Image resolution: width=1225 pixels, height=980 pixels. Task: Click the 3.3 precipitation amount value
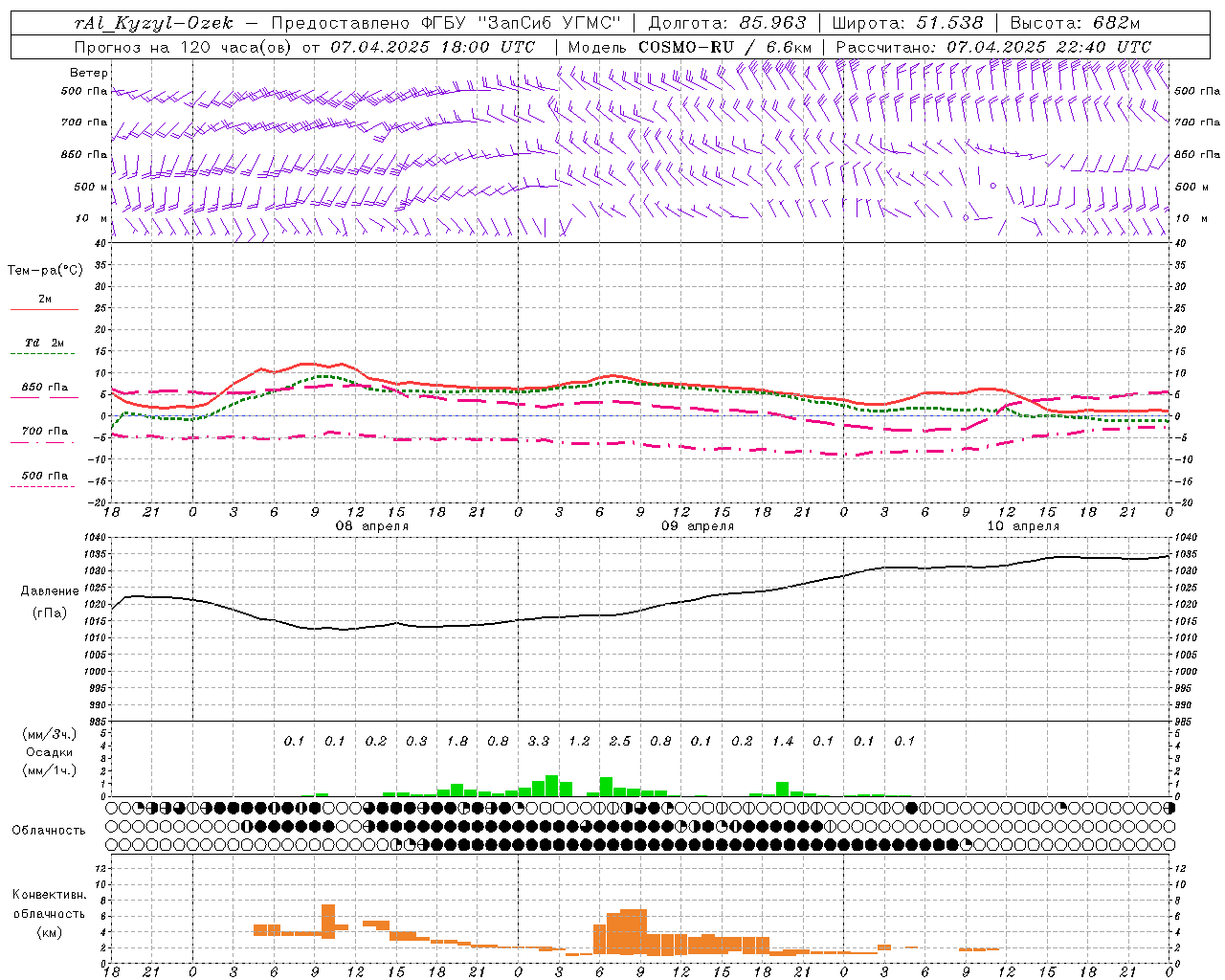click(x=538, y=741)
